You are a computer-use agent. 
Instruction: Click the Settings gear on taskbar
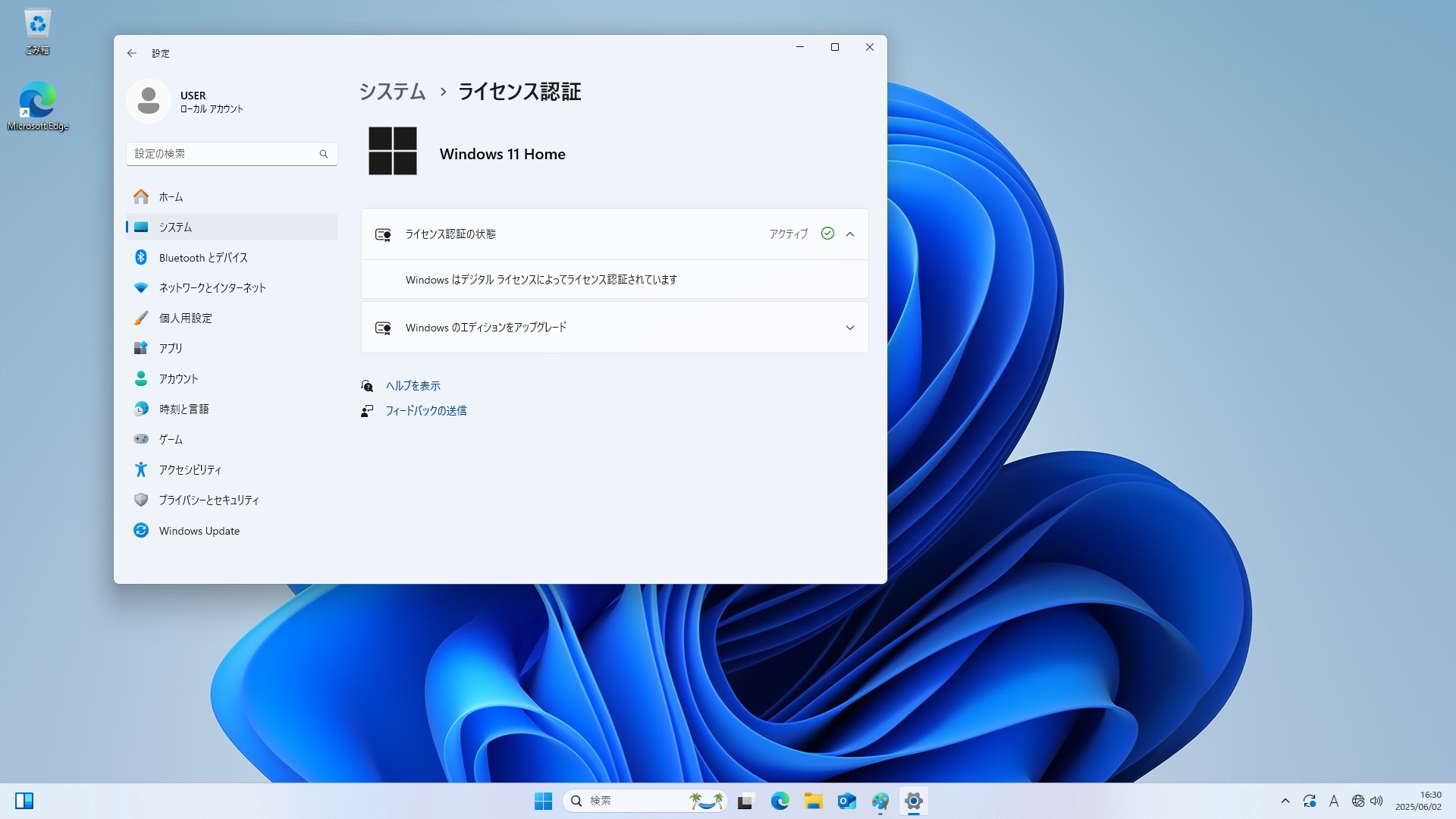pyautogui.click(x=913, y=801)
